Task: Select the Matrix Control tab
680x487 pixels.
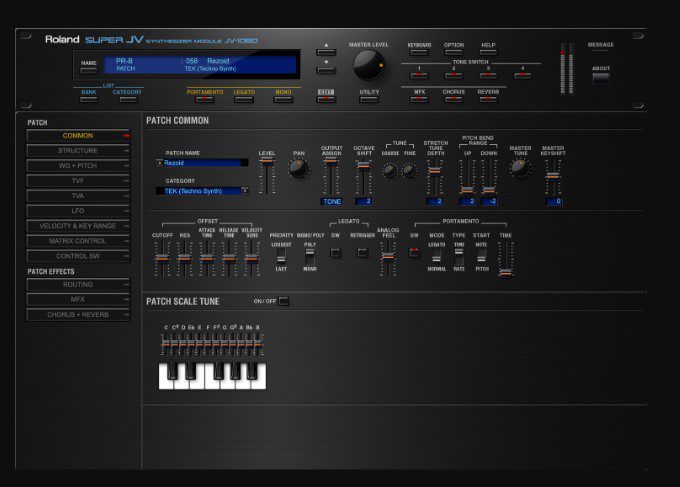Action: [x=78, y=241]
